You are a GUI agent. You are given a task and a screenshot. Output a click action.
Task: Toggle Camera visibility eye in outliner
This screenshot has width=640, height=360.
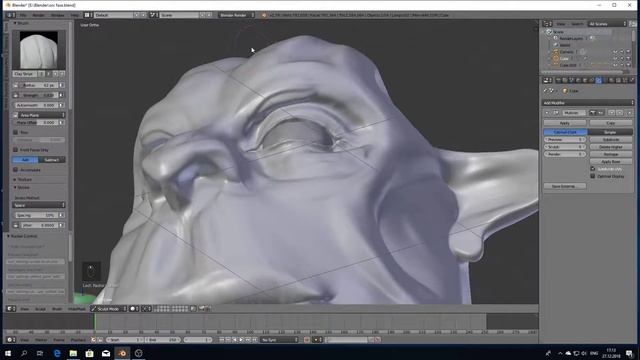click(615, 52)
